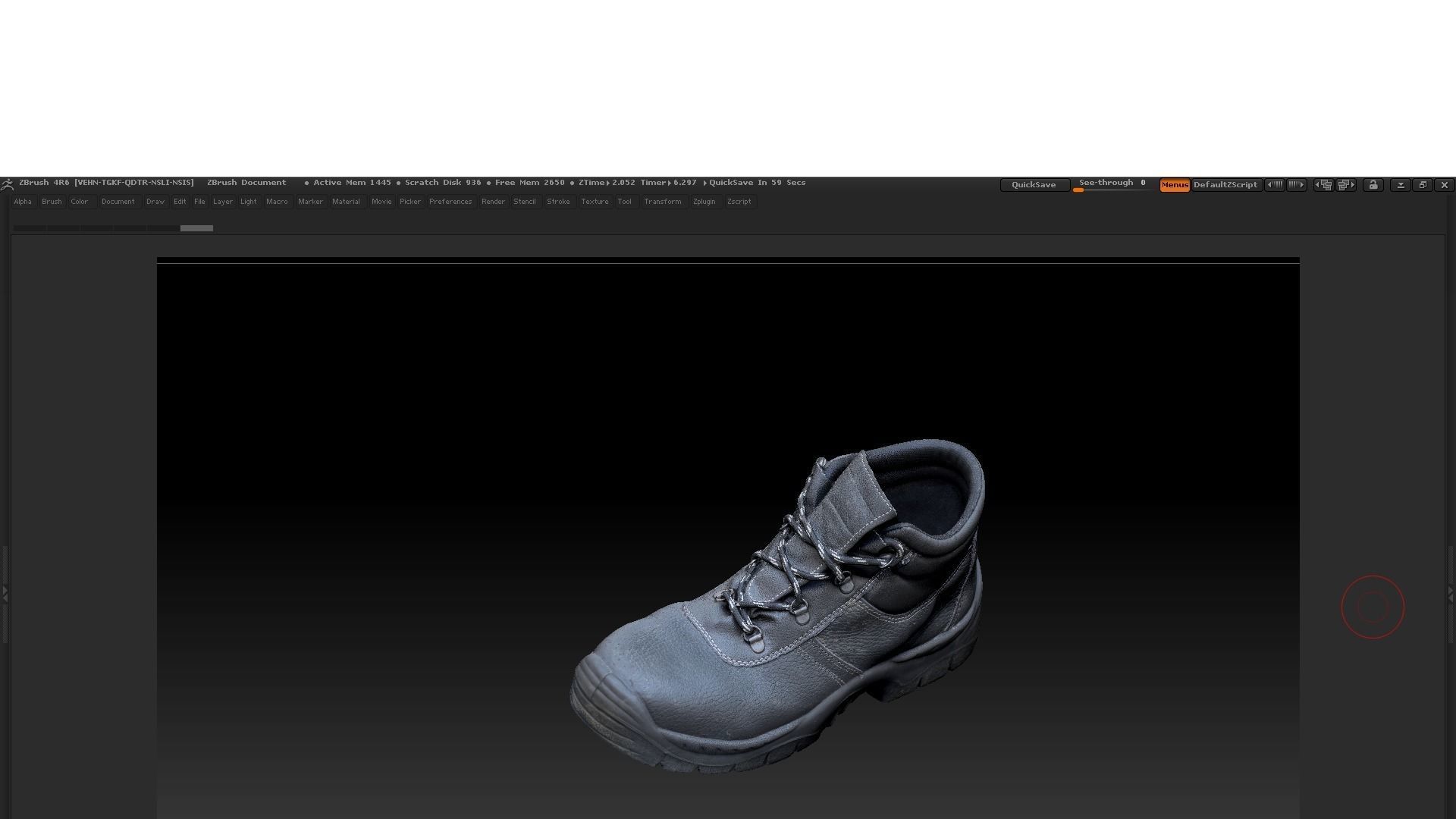Open the Edit menu

pyautogui.click(x=180, y=202)
